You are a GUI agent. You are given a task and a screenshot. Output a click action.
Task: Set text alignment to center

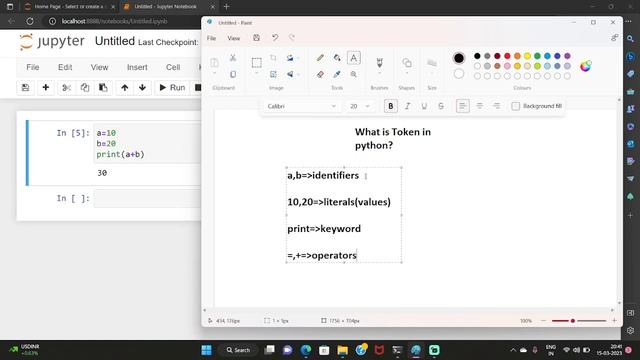pos(480,106)
